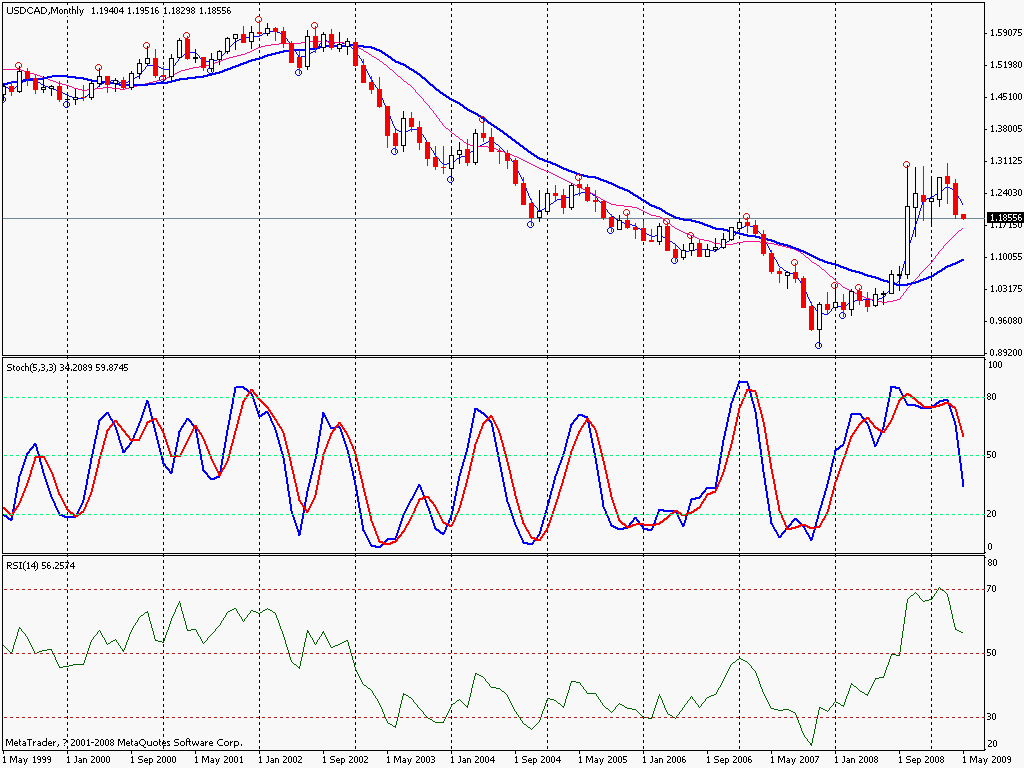Click the 1 Sep 2006 date label

[729, 760]
